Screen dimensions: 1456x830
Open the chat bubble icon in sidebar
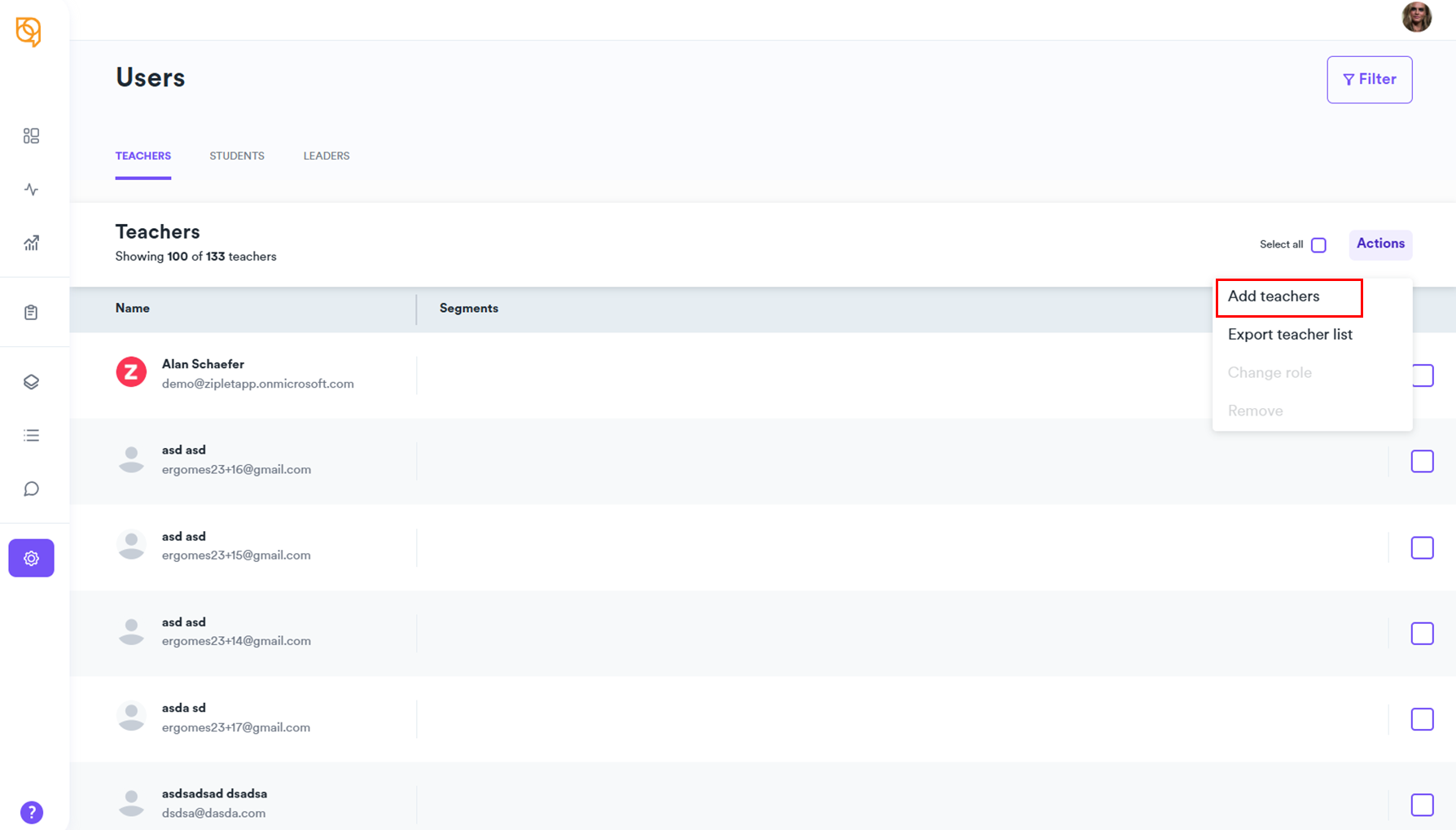pyautogui.click(x=31, y=489)
